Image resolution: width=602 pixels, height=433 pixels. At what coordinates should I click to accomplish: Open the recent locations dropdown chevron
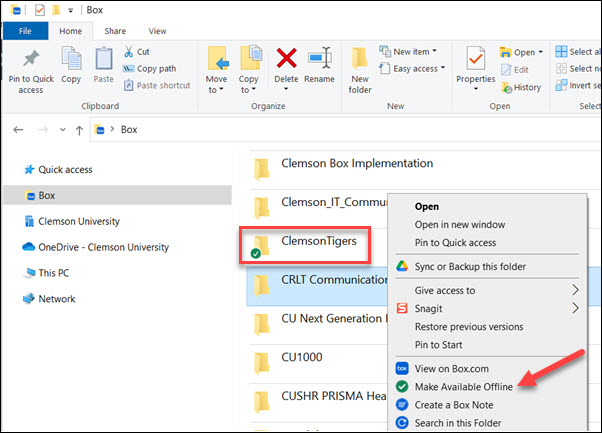tap(63, 130)
